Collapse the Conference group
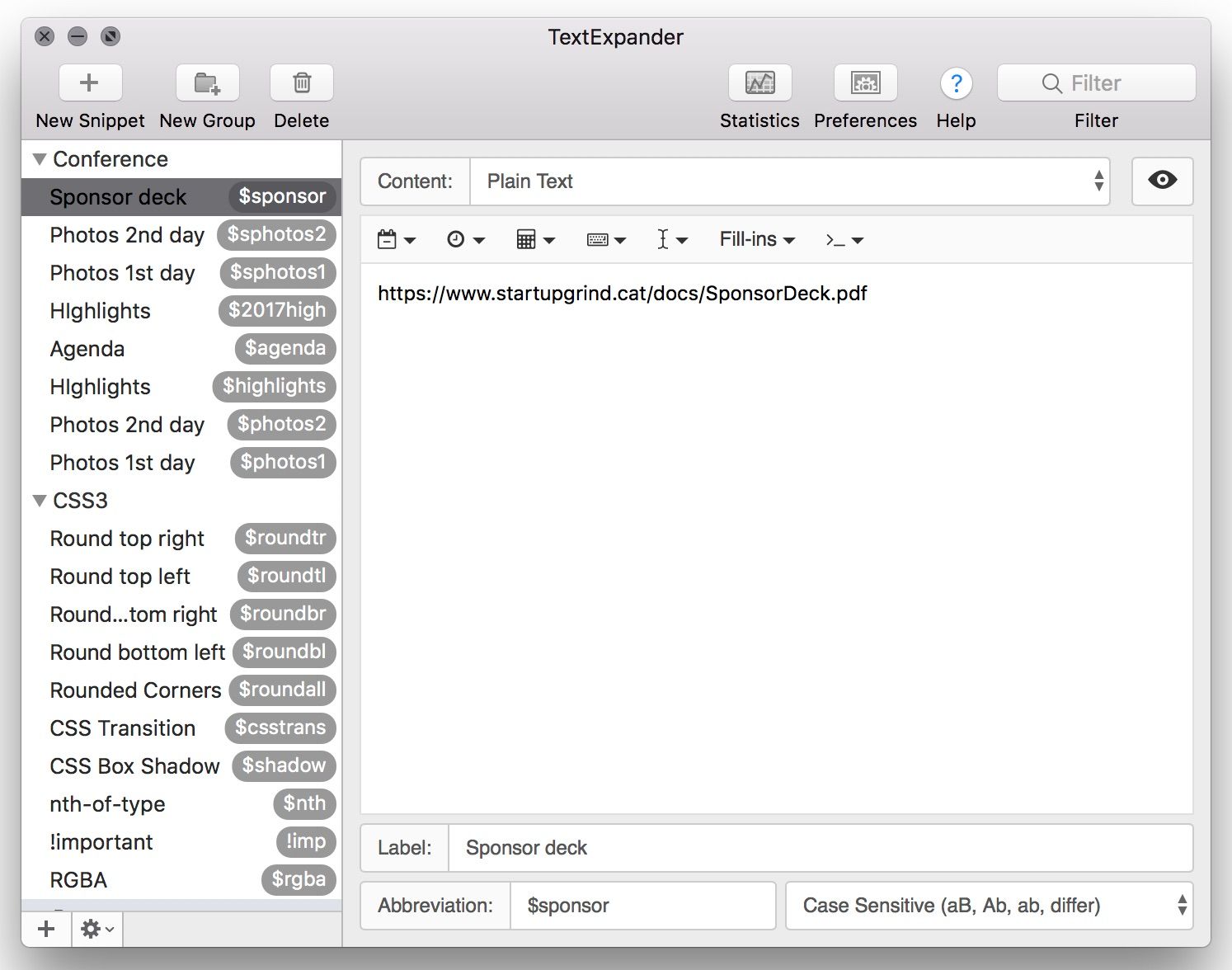This screenshot has height=970, width=1232. pos(39,158)
